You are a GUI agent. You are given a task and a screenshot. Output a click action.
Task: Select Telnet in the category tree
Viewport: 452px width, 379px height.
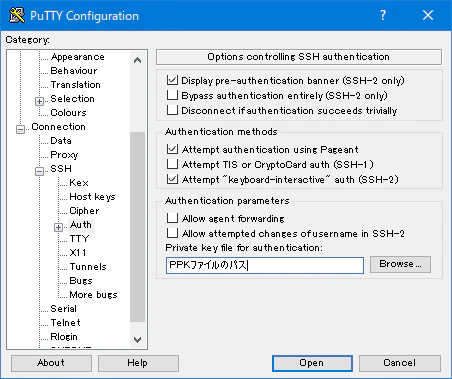pyautogui.click(x=65, y=323)
